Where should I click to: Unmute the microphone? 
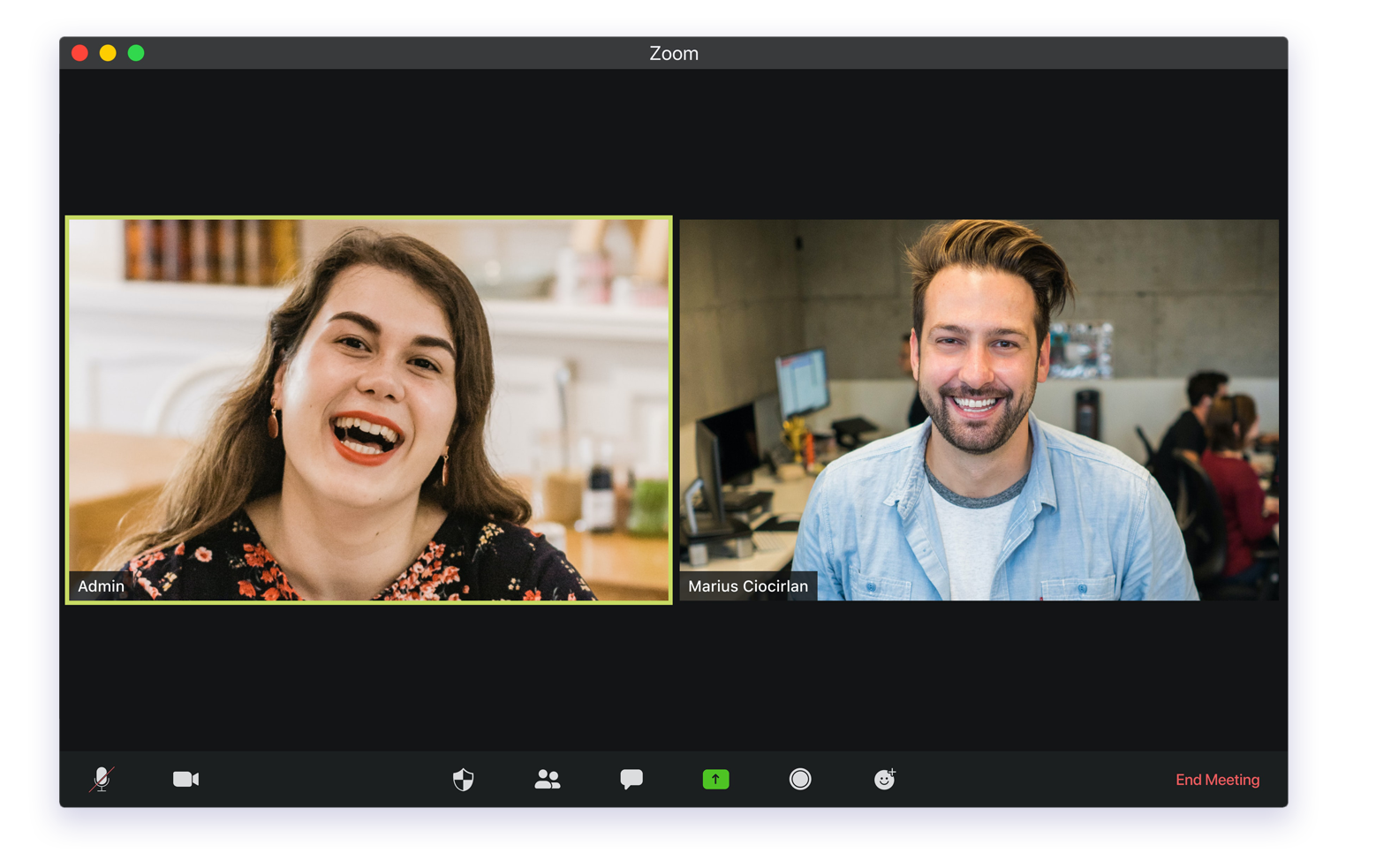(x=102, y=779)
